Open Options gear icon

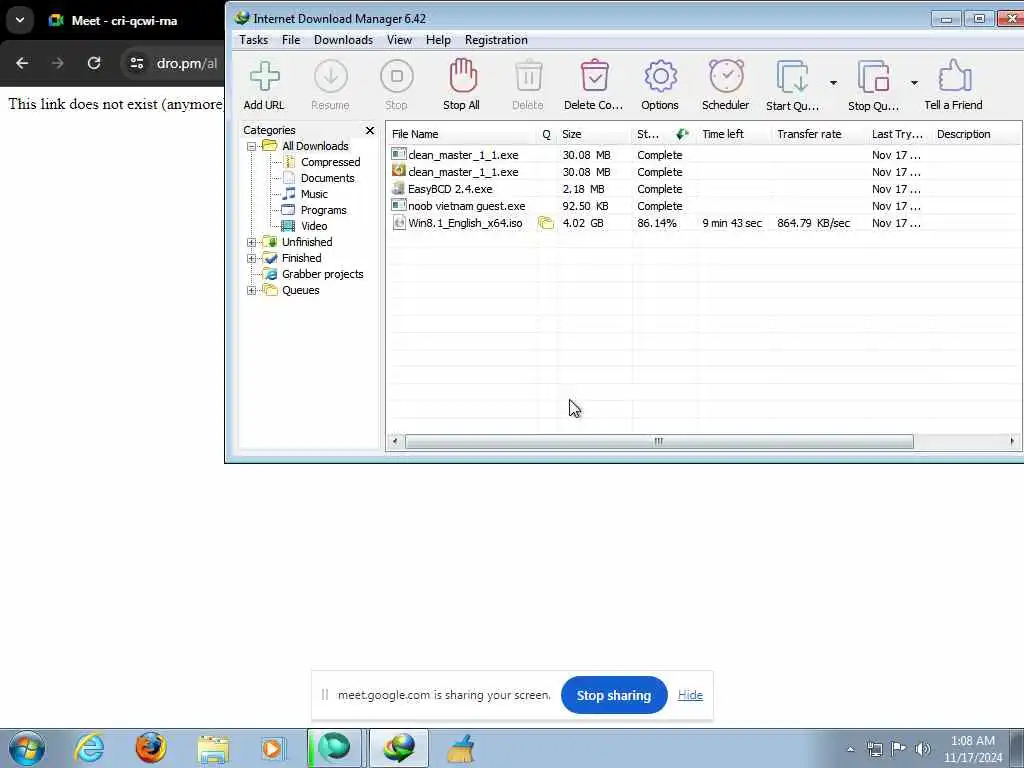660,76
